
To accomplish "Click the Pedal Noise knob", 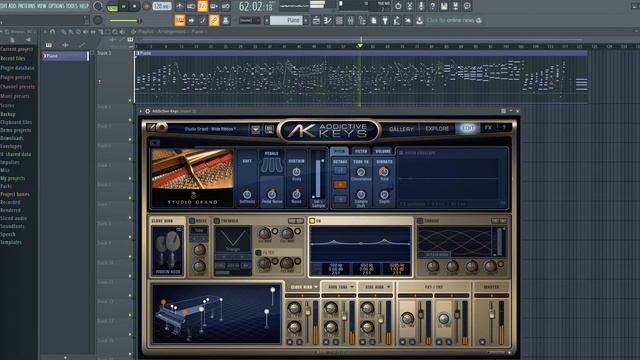I will click(x=271, y=194).
